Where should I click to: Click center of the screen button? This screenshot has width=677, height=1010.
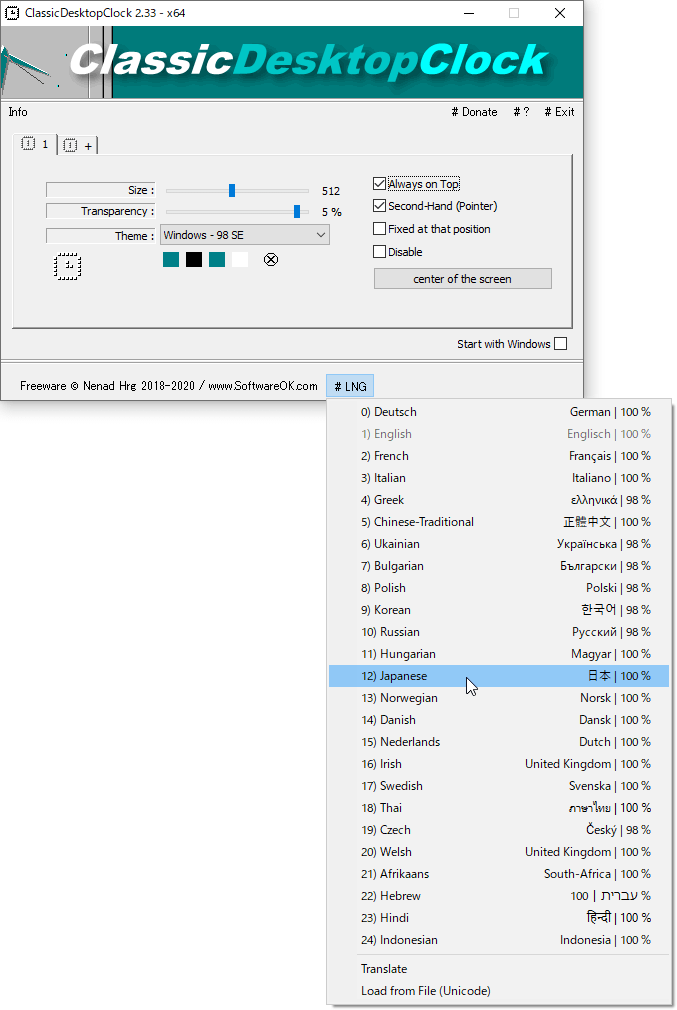(462, 279)
